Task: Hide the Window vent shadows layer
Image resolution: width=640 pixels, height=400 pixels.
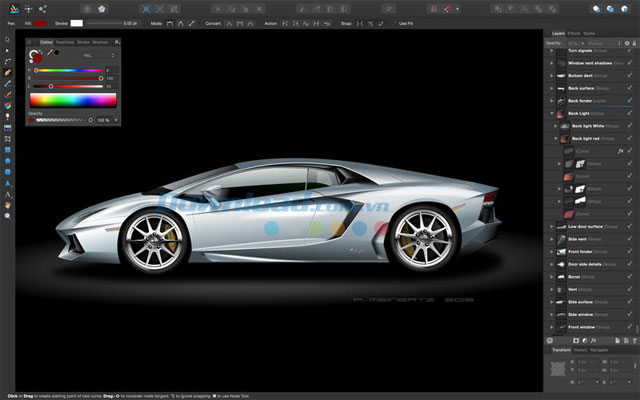Action: click(x=630, y=63)
